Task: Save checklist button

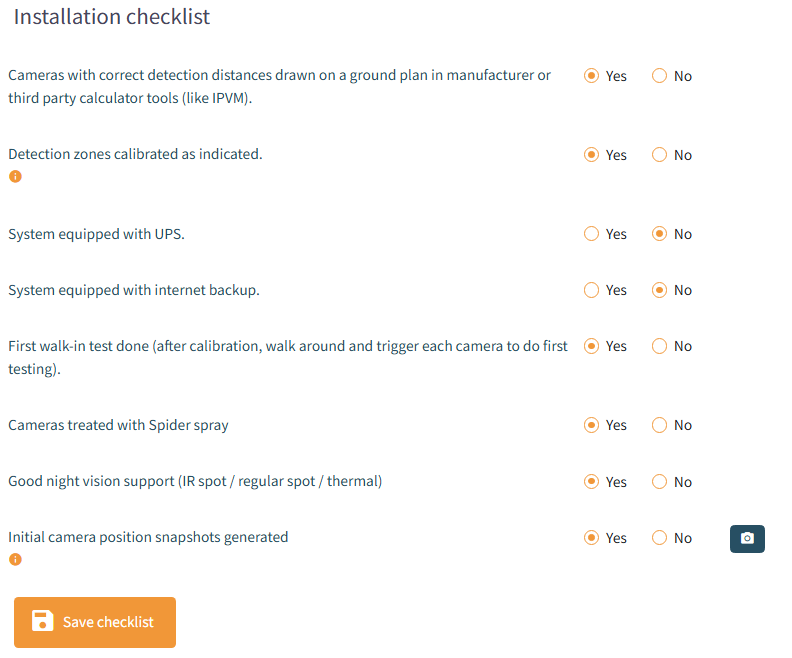Action: click(x=95, y=622)
